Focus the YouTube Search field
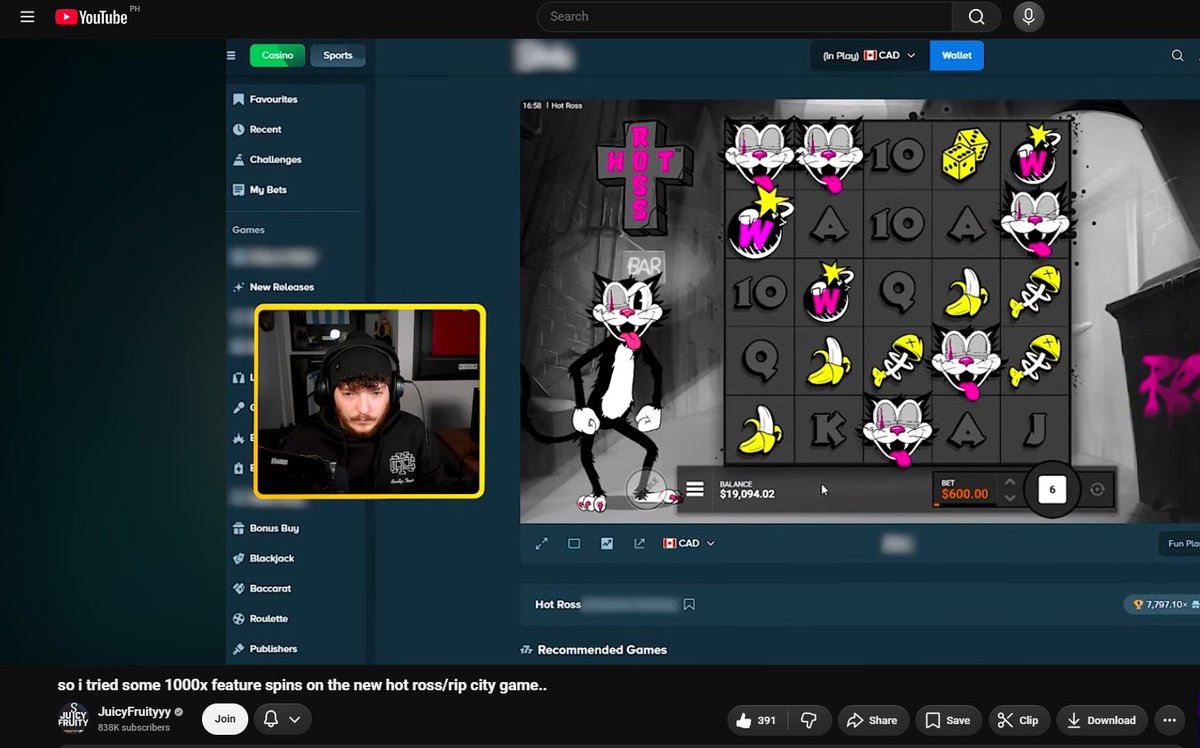The image size is (1200, 748). click(x=745, y=16)
